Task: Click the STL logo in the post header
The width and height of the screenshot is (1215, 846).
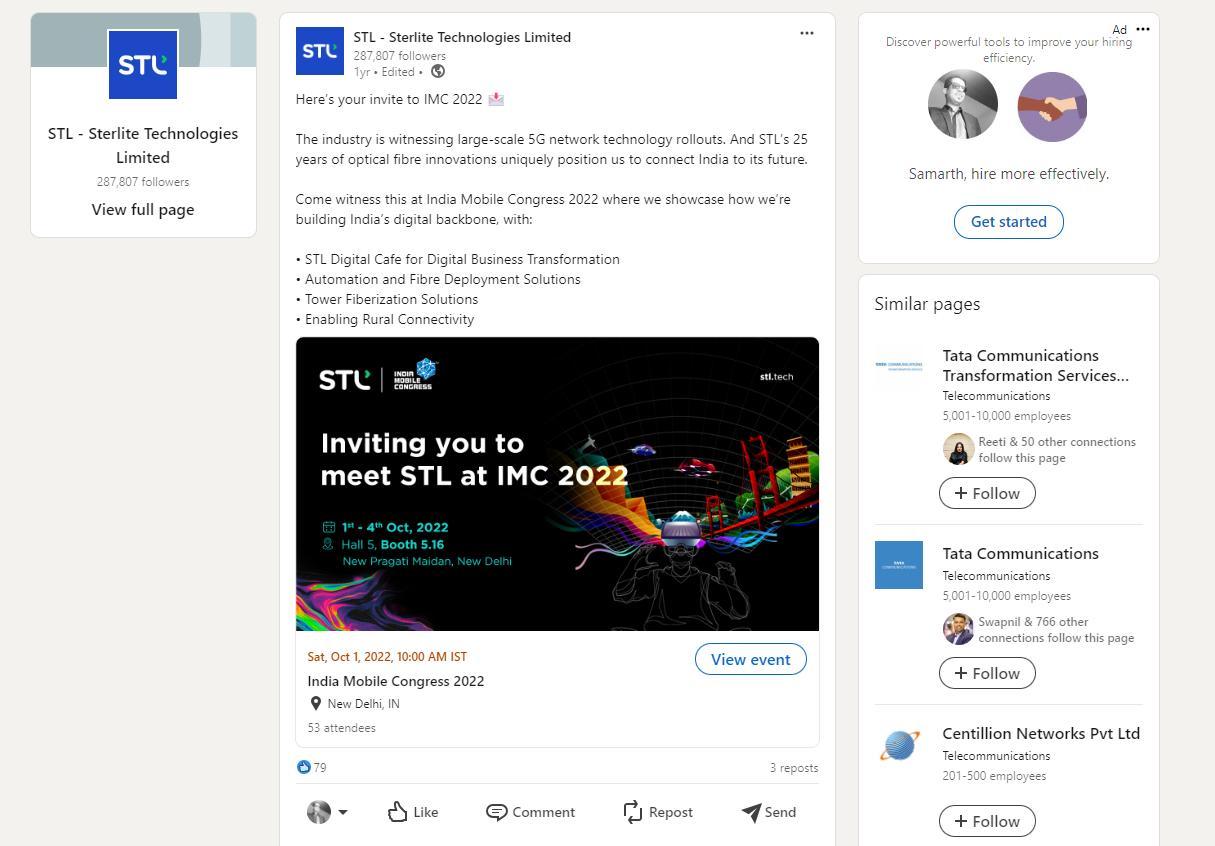Action: (320, 51)
